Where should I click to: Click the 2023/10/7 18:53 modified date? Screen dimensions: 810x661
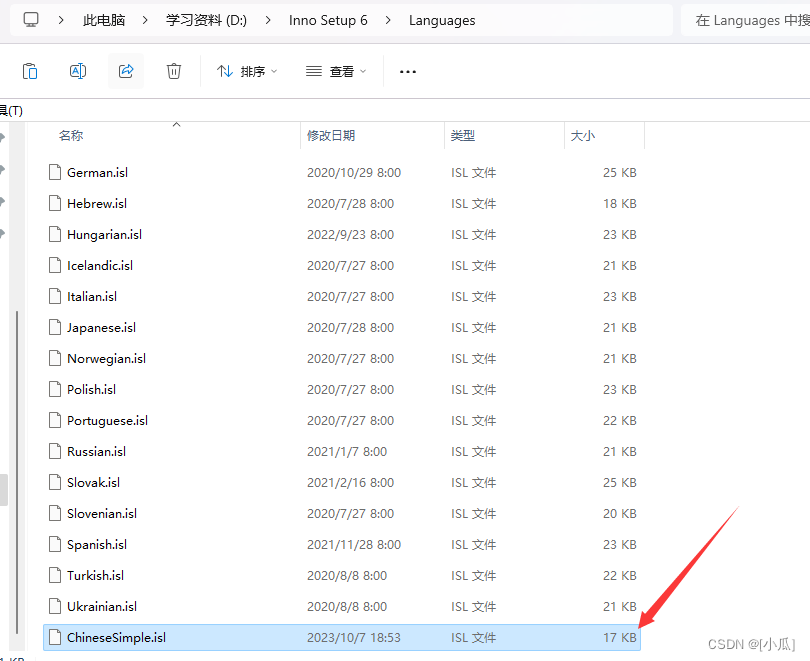pos(354,638)
